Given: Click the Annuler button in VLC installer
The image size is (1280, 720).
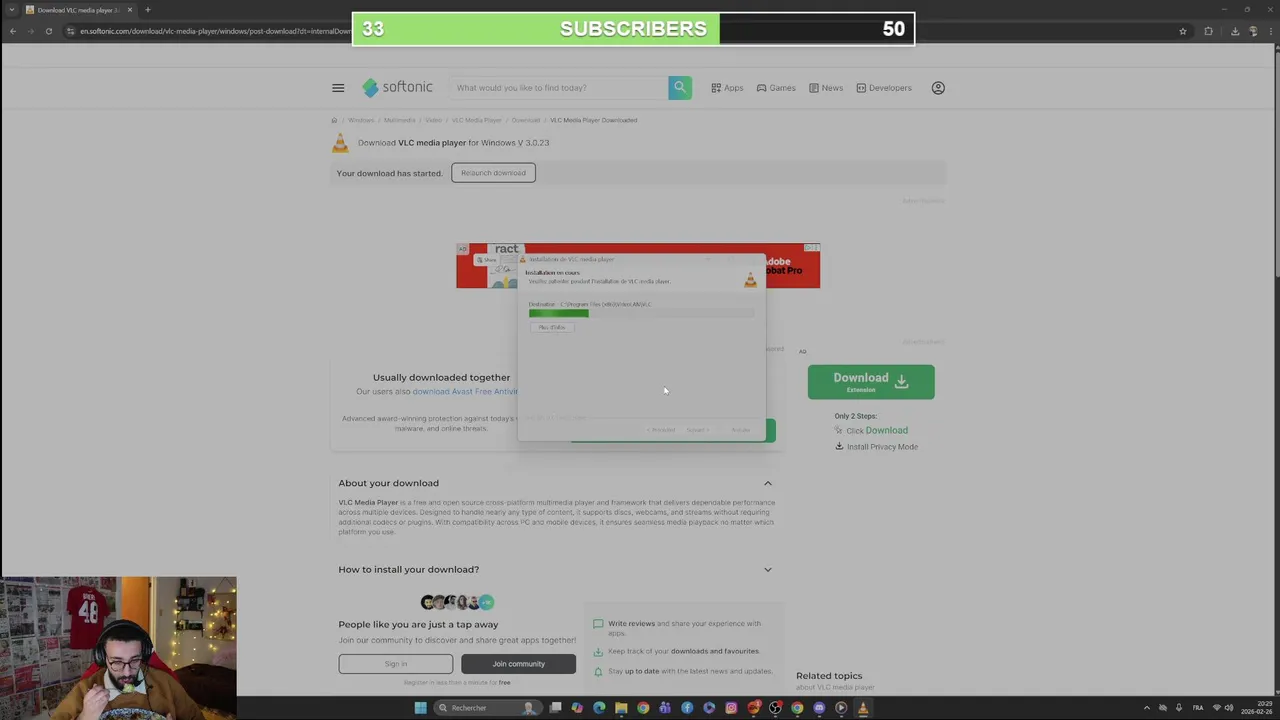Looking at the screenshot, I should point(740,430).
